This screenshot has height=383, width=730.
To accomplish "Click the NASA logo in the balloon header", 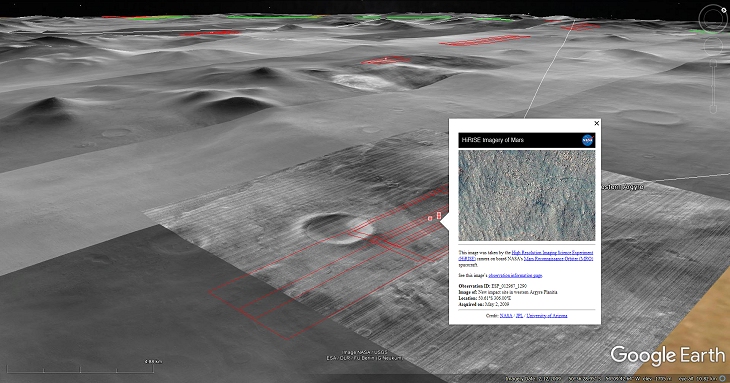I will click(x=588, y=140).
